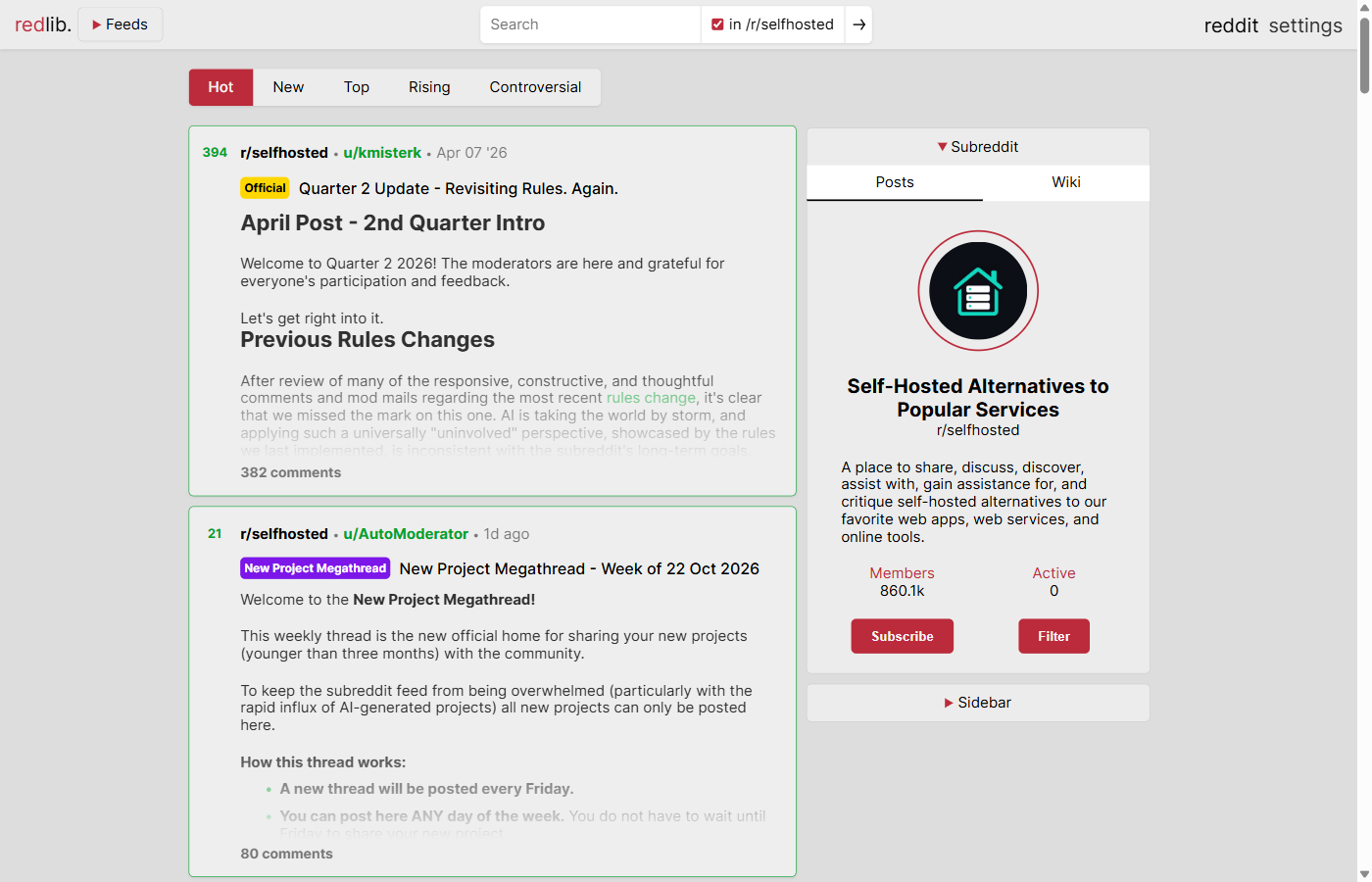1372x882 pixels.
Task: Switch to the New sort tab
Action: pos(288,87)
